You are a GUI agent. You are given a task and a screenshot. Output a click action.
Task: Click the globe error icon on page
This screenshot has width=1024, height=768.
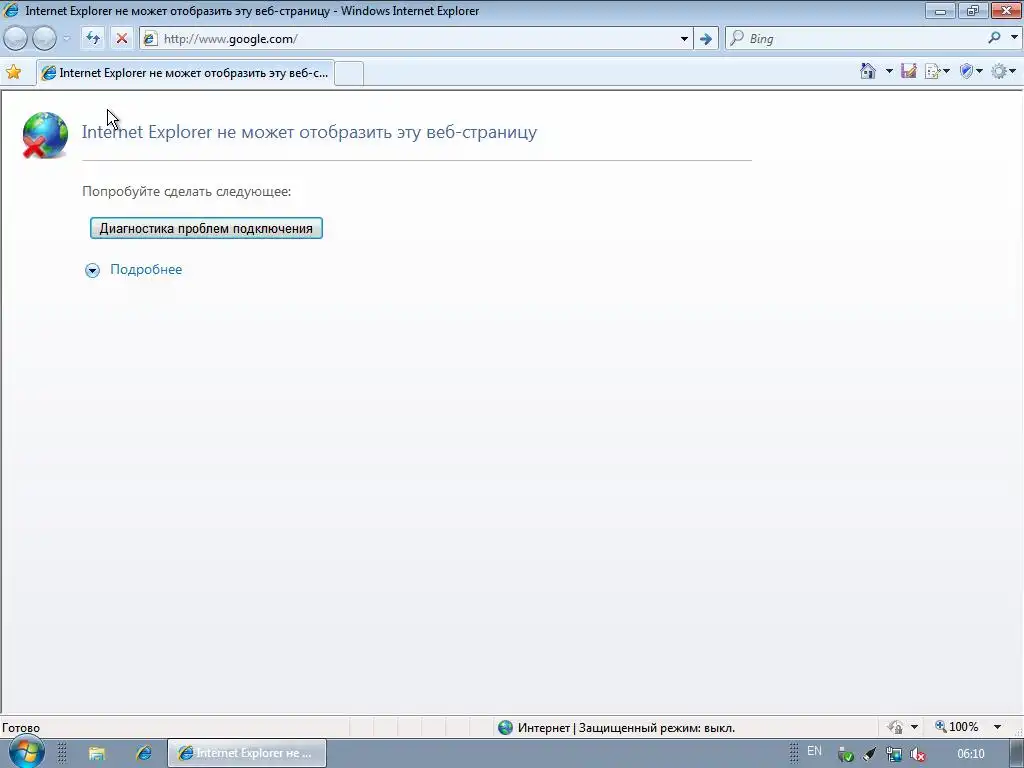click(44, 135)
